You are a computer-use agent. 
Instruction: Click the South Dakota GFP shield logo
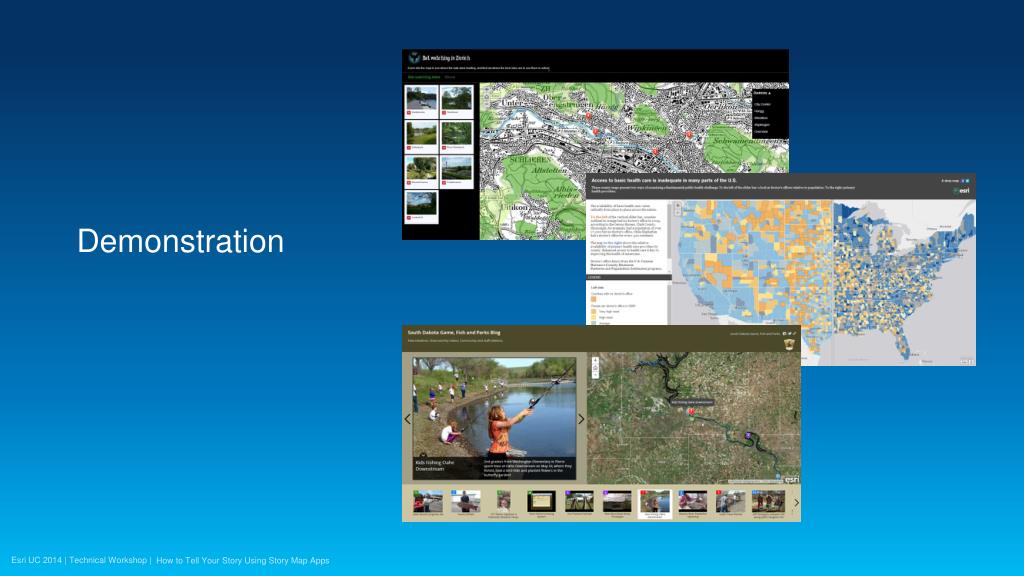[x=789, y=343]
